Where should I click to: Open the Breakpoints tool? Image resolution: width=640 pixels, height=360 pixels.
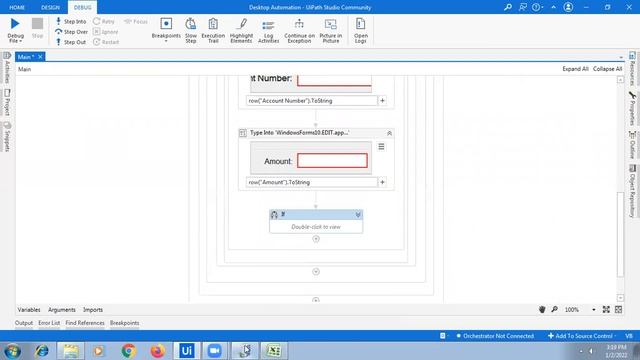[166, 30]
